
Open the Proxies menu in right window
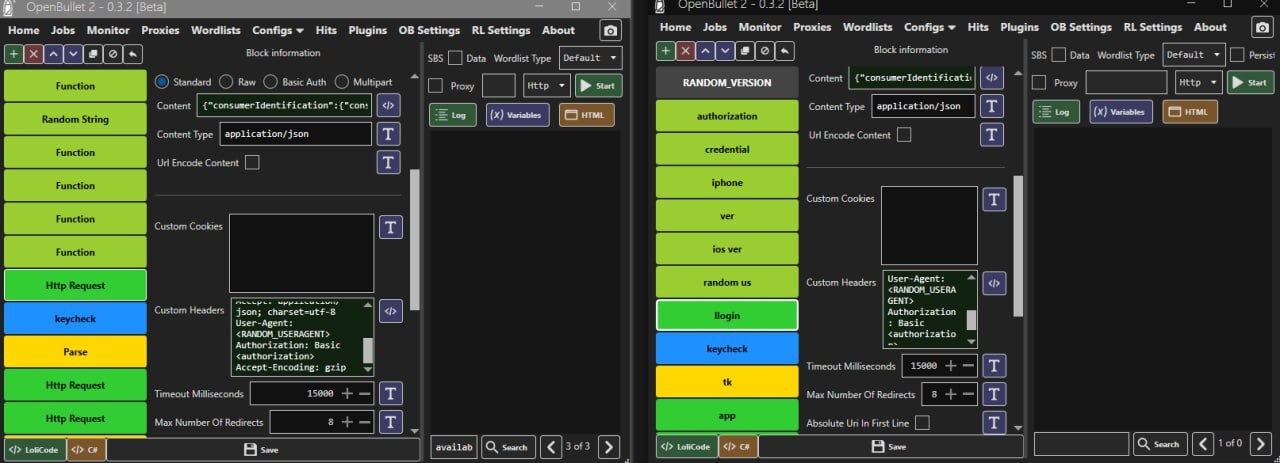click(810, 27)
